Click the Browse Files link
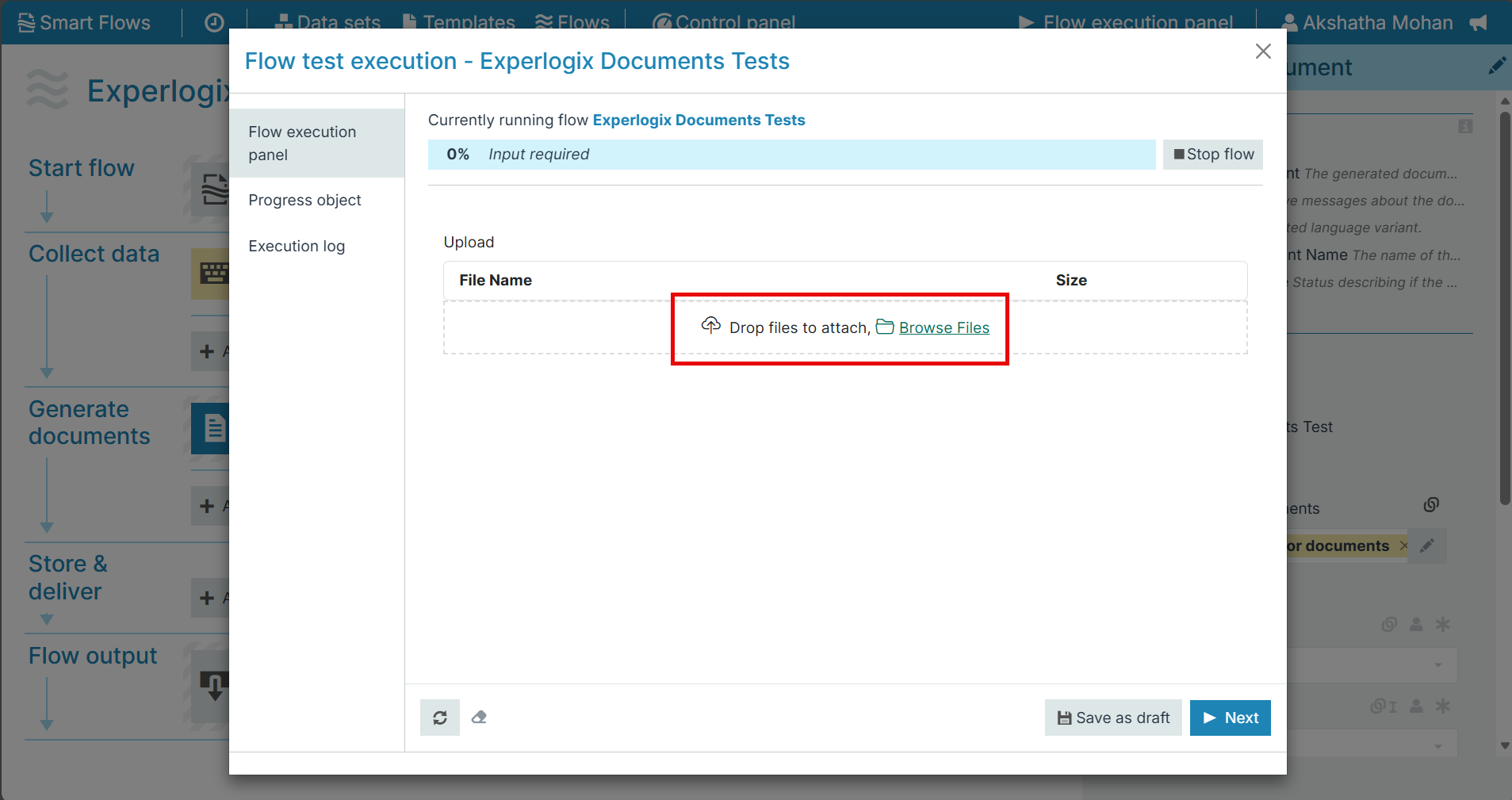Viewport: 1512px width, 800px height. click(x=944, y=327)
